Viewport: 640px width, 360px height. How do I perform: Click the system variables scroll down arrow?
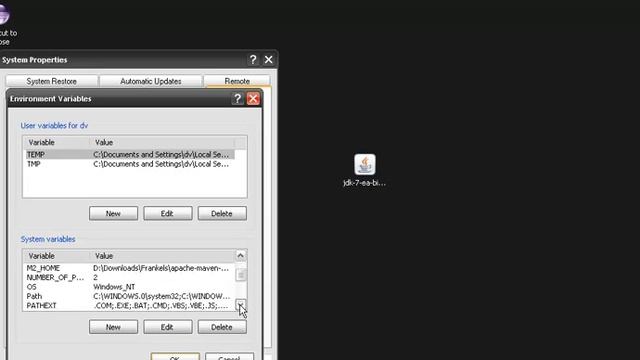pos(241,304)
